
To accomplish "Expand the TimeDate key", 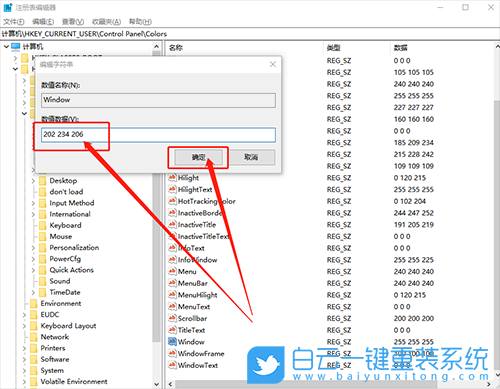I will [33, 292].
